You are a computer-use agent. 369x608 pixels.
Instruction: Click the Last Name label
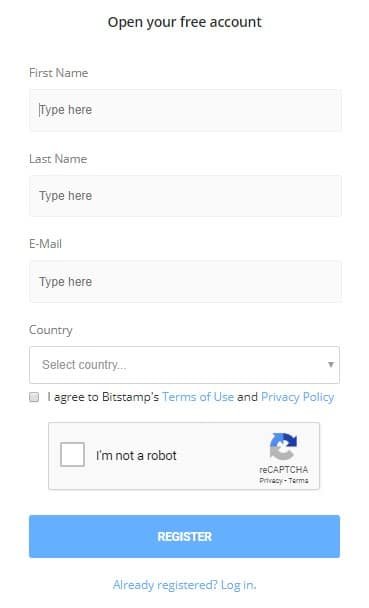(58, 159)
